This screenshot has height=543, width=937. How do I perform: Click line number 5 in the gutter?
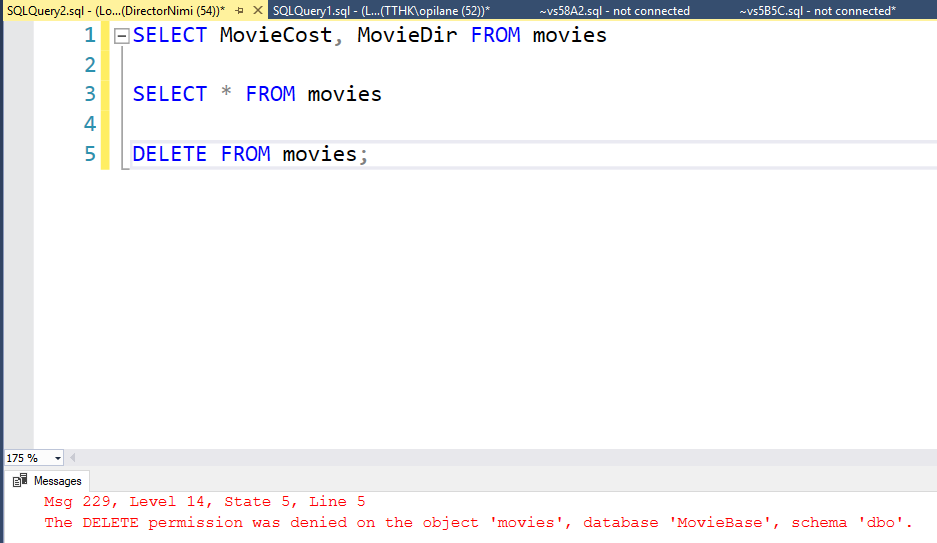(90, 154)
